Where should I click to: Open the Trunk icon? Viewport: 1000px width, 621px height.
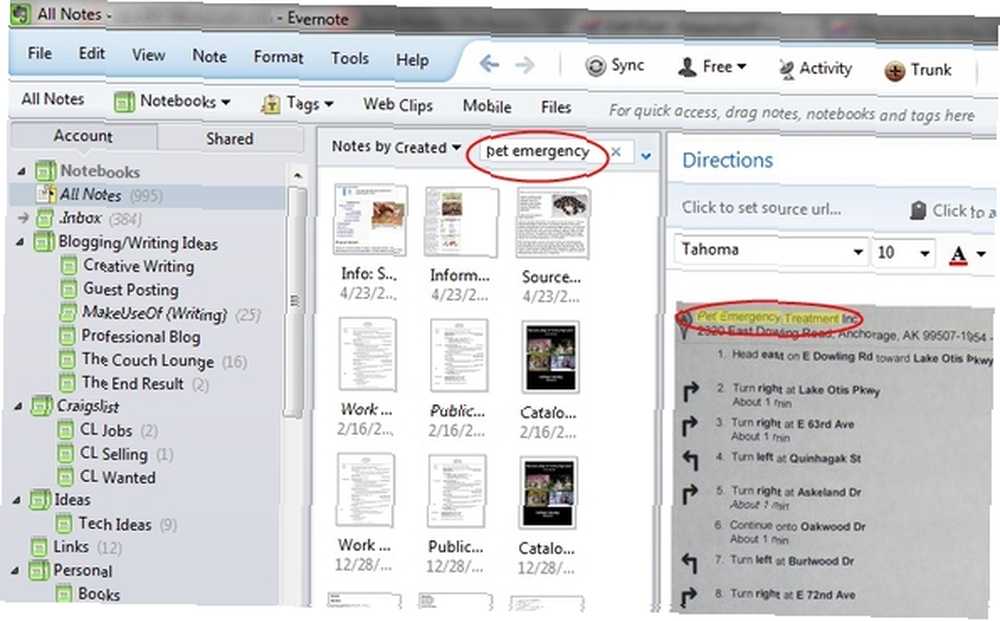tap(894, 71)
